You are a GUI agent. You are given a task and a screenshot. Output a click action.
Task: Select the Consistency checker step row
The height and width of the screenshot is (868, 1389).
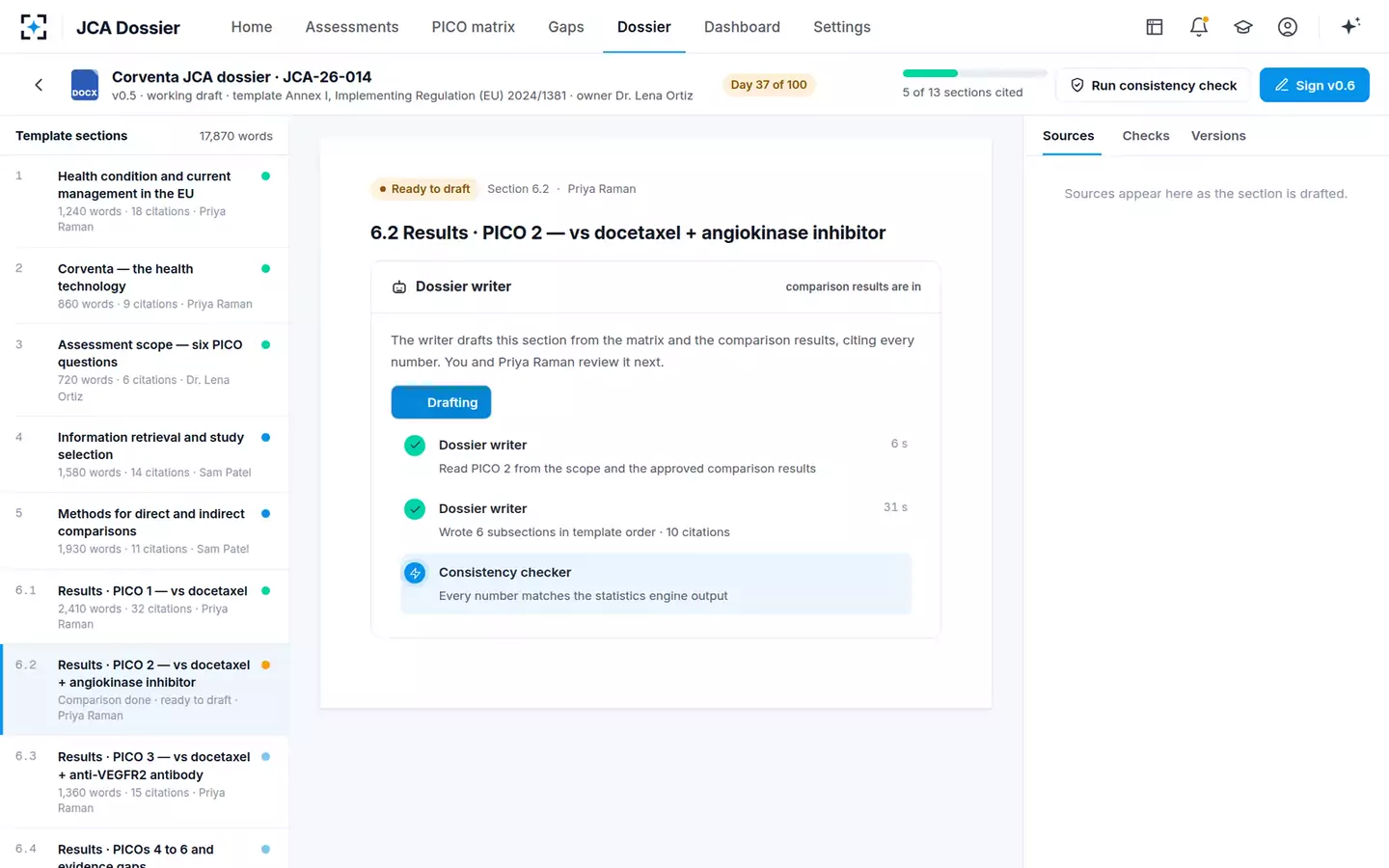click(x=656, y=583)
